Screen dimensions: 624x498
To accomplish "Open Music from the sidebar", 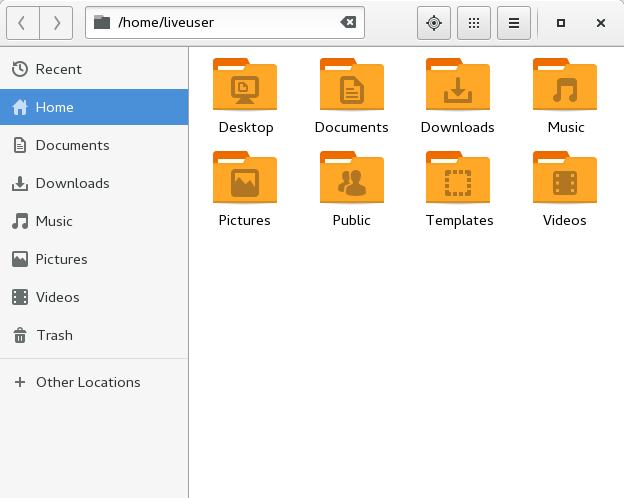I will tap(94, 221).
